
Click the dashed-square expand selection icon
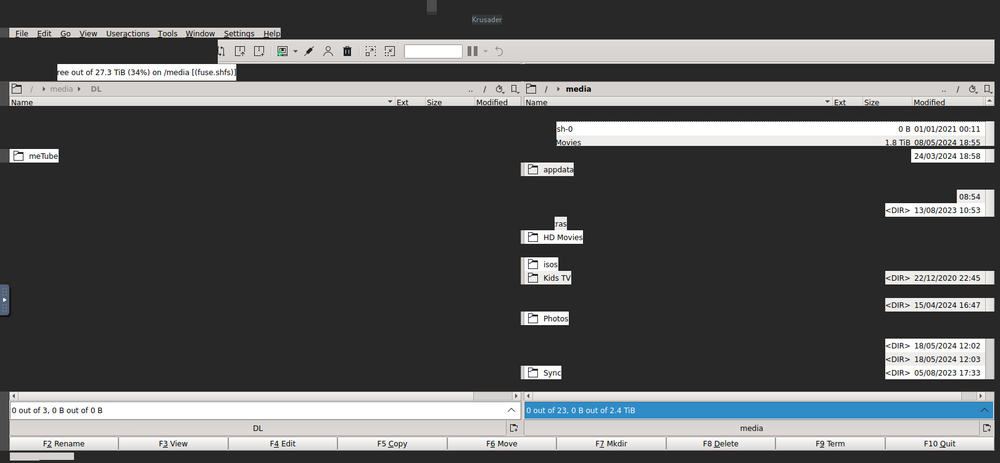coord(371,51)
